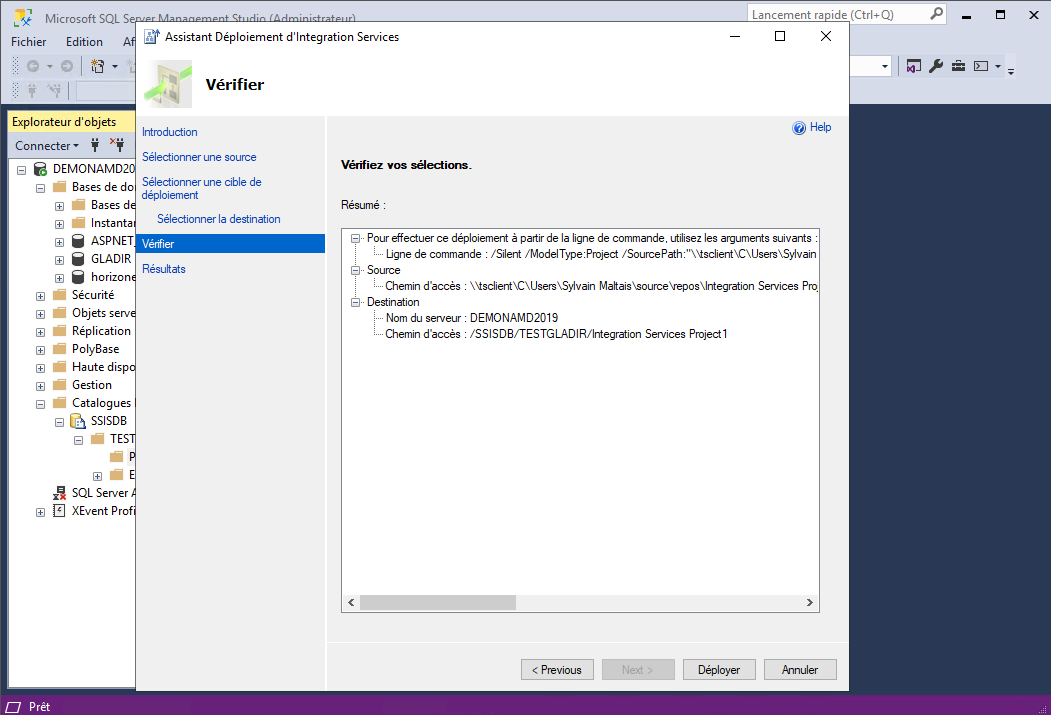Select the DEMONAMD2019 server icon
Viewport: 1051px width, 715px height.
point(40,169)
